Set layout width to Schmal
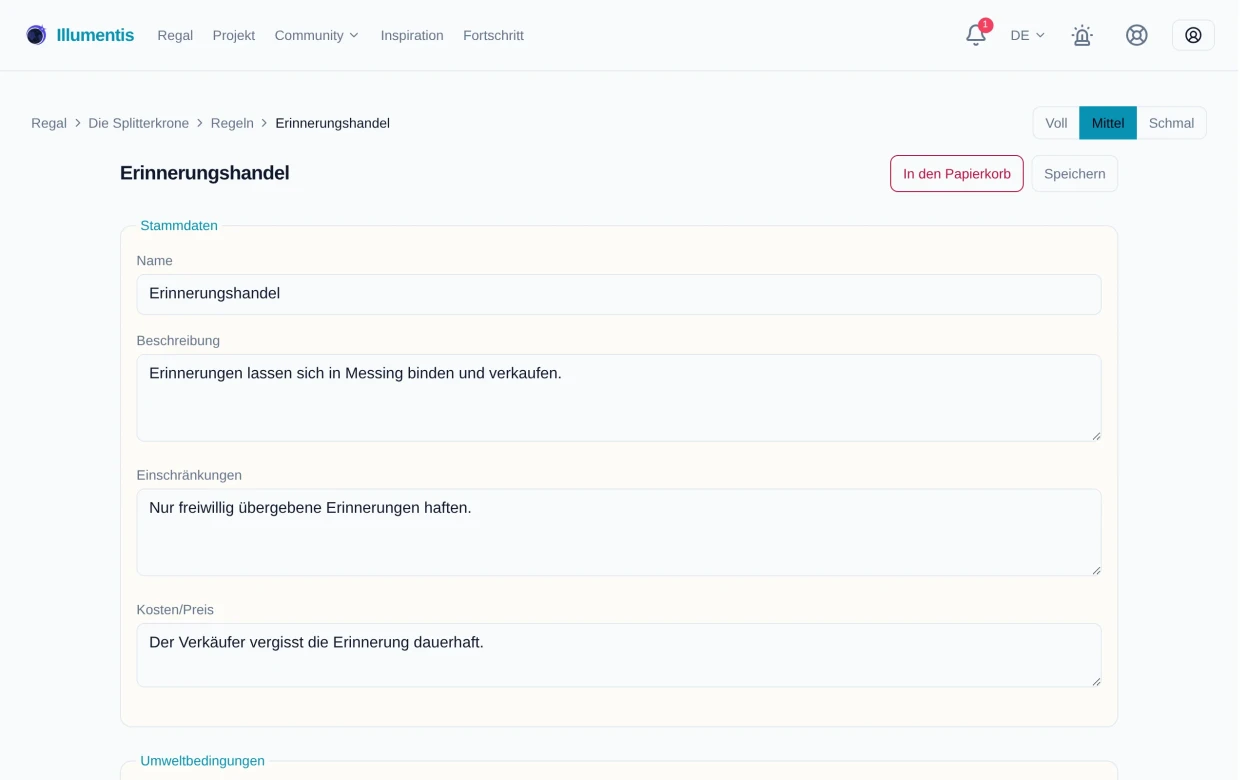The width and height of the screenshot is (1248, 780). (1171, 123)
